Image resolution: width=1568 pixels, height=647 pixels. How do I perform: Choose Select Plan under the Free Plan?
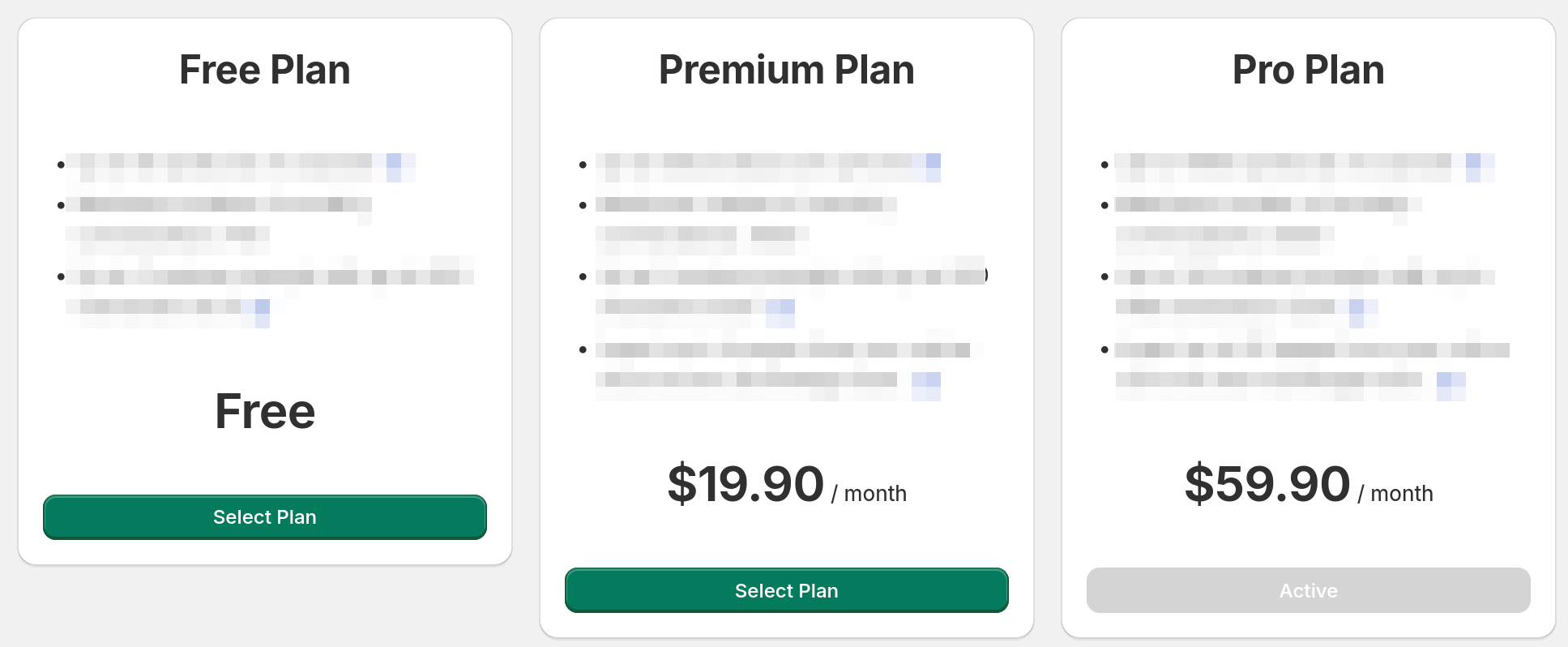(265, 517)
